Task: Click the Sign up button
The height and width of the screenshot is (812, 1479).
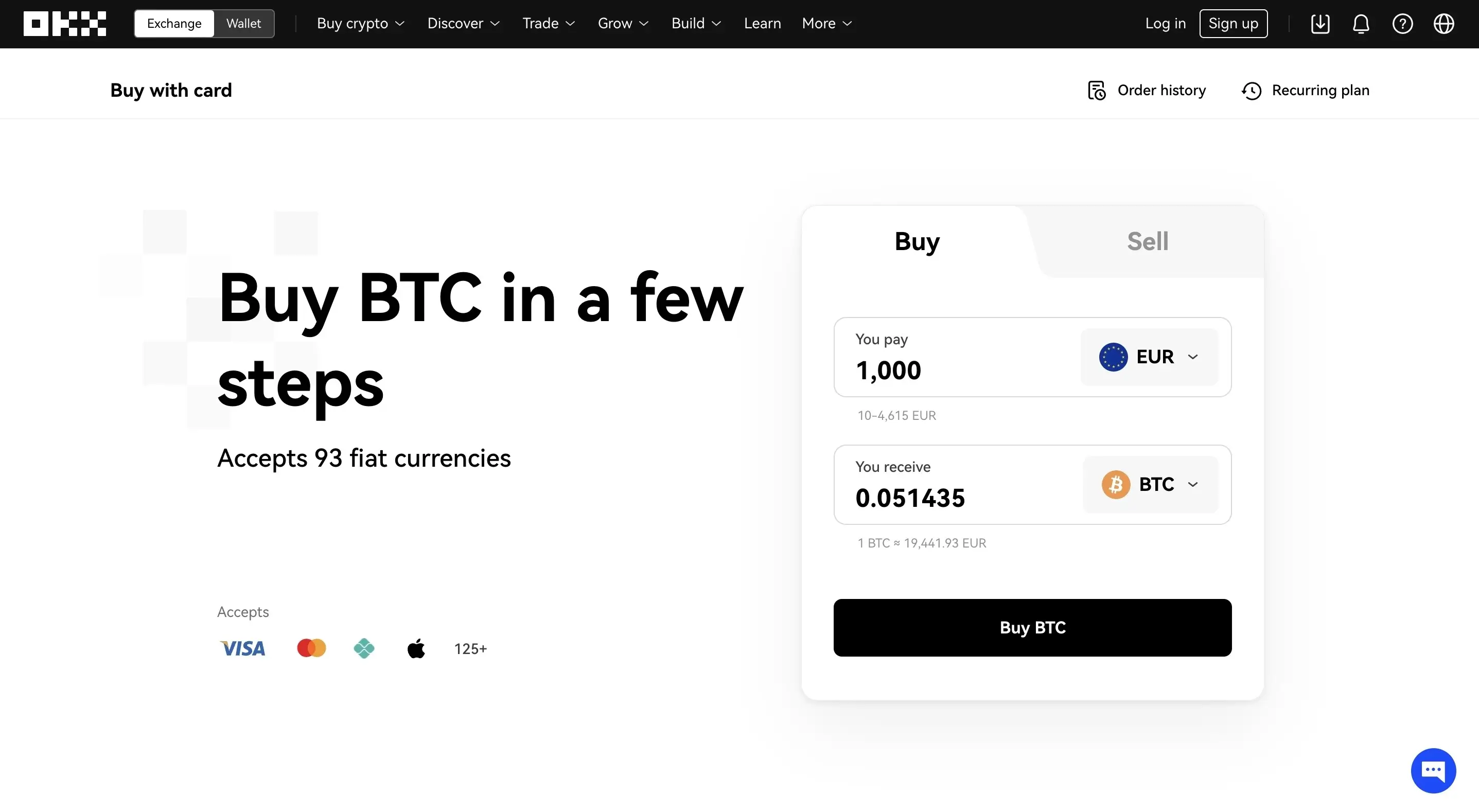Action: click(x=1233, y=24)
